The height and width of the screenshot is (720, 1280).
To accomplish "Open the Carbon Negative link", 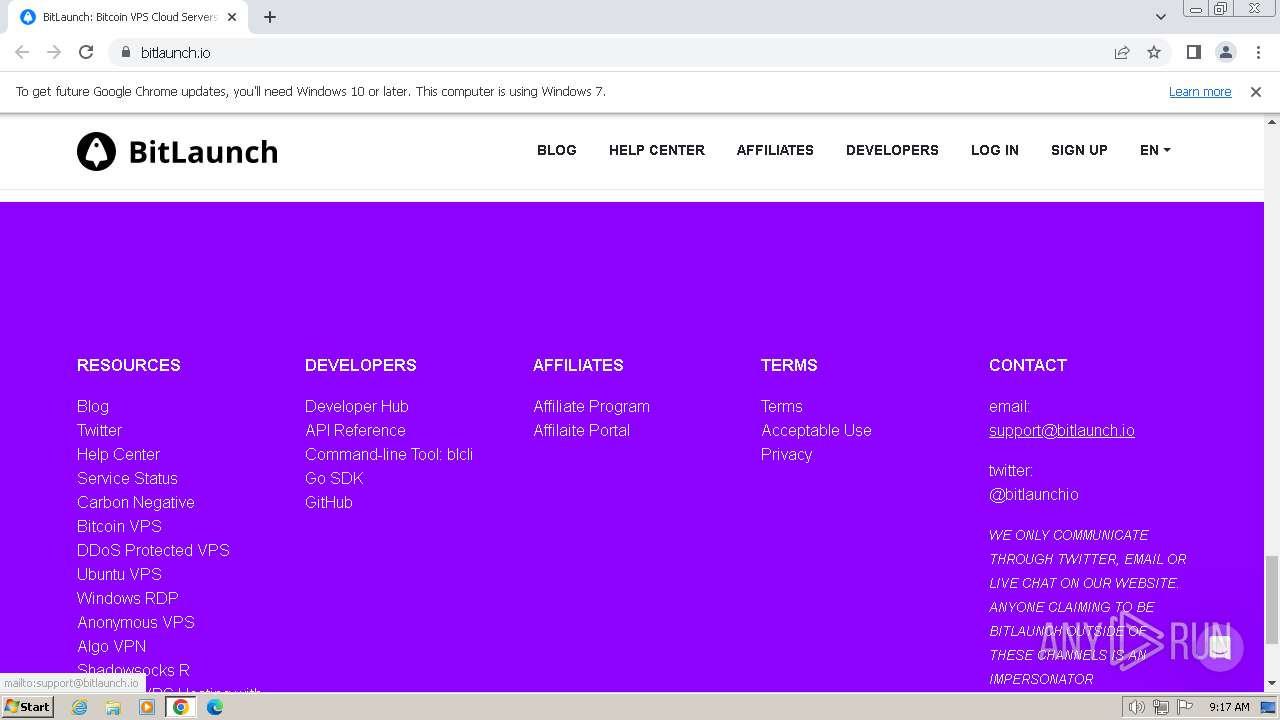I will (x=136, y=502).
